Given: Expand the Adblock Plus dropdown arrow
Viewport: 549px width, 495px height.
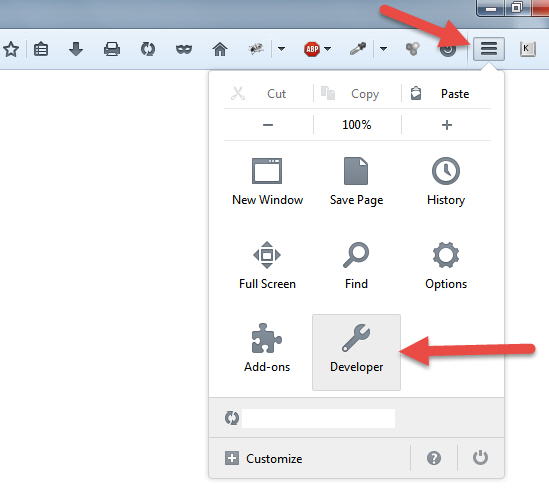Looking at the screenshot, I should click(x=327, y=49).
